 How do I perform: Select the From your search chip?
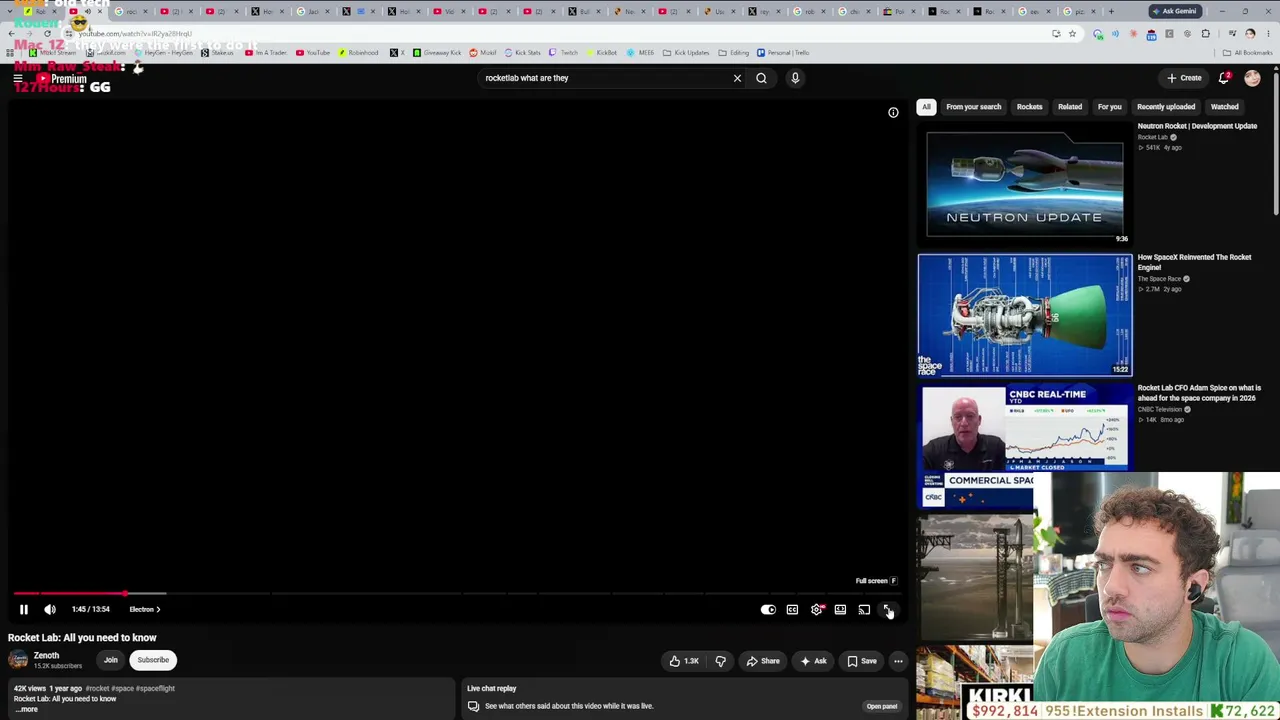[x=973, y=107]
